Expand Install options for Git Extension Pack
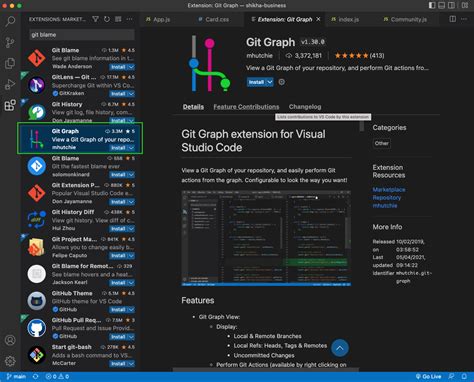Screen dimensions: 474x382 click(131, 202)
